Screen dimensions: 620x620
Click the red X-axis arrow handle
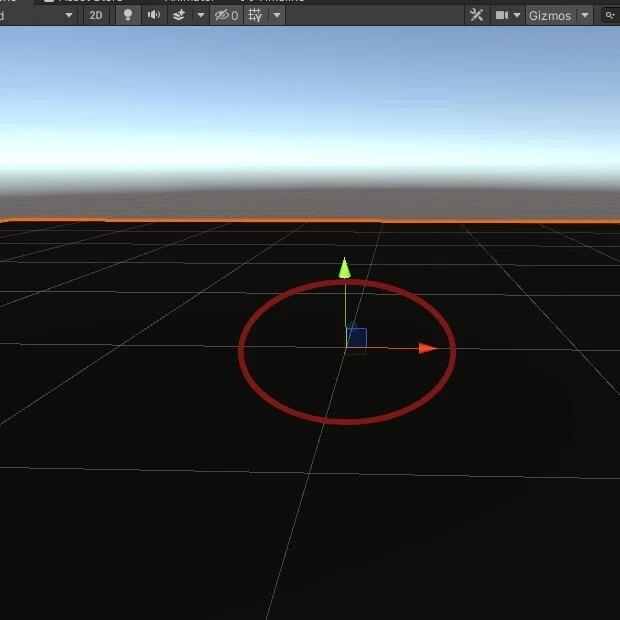[428, 348]
